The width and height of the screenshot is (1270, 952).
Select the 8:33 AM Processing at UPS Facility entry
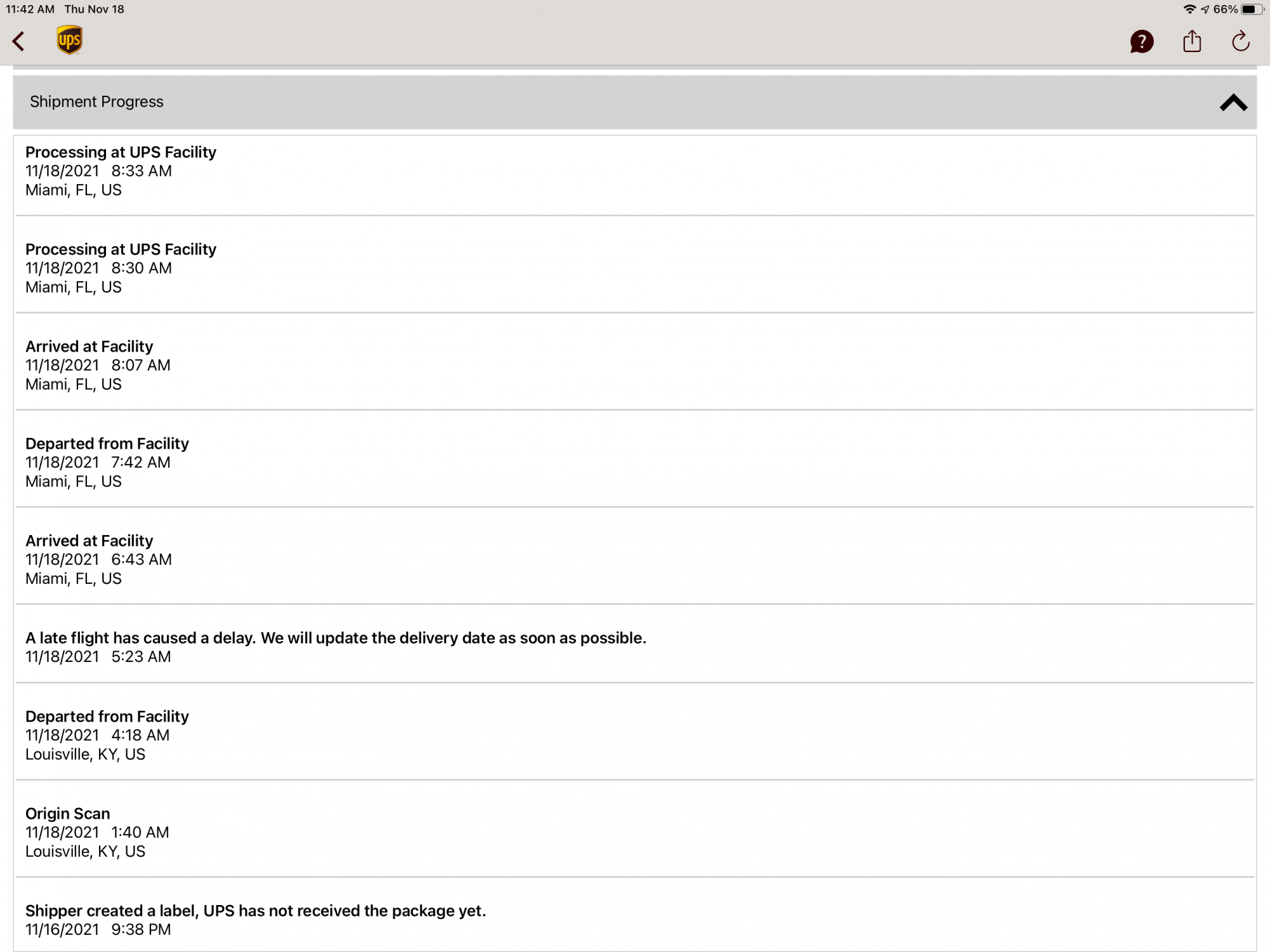(121, 171)
